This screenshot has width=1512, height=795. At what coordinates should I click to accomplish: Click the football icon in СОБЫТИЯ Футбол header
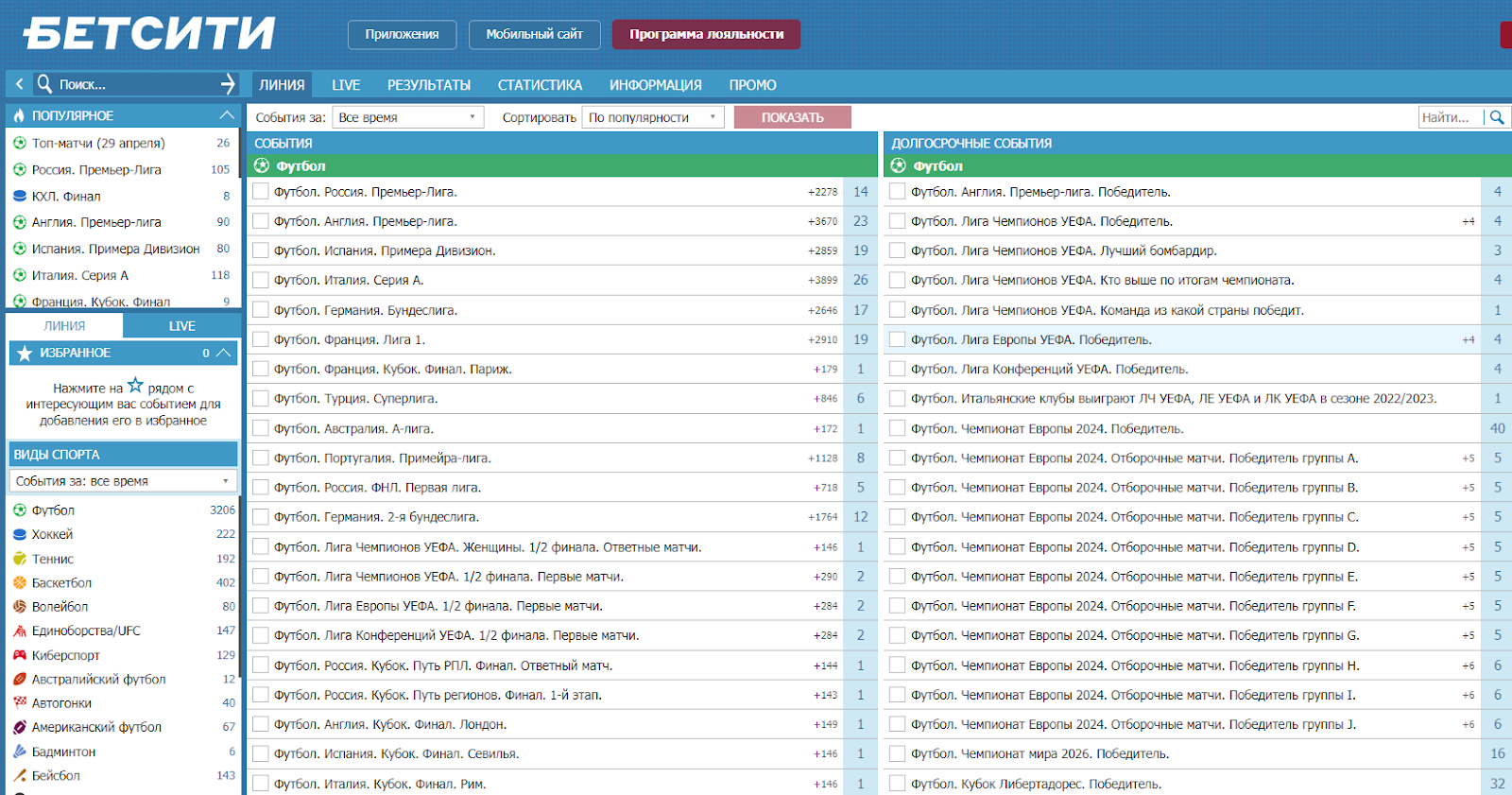tap(262, 165)
